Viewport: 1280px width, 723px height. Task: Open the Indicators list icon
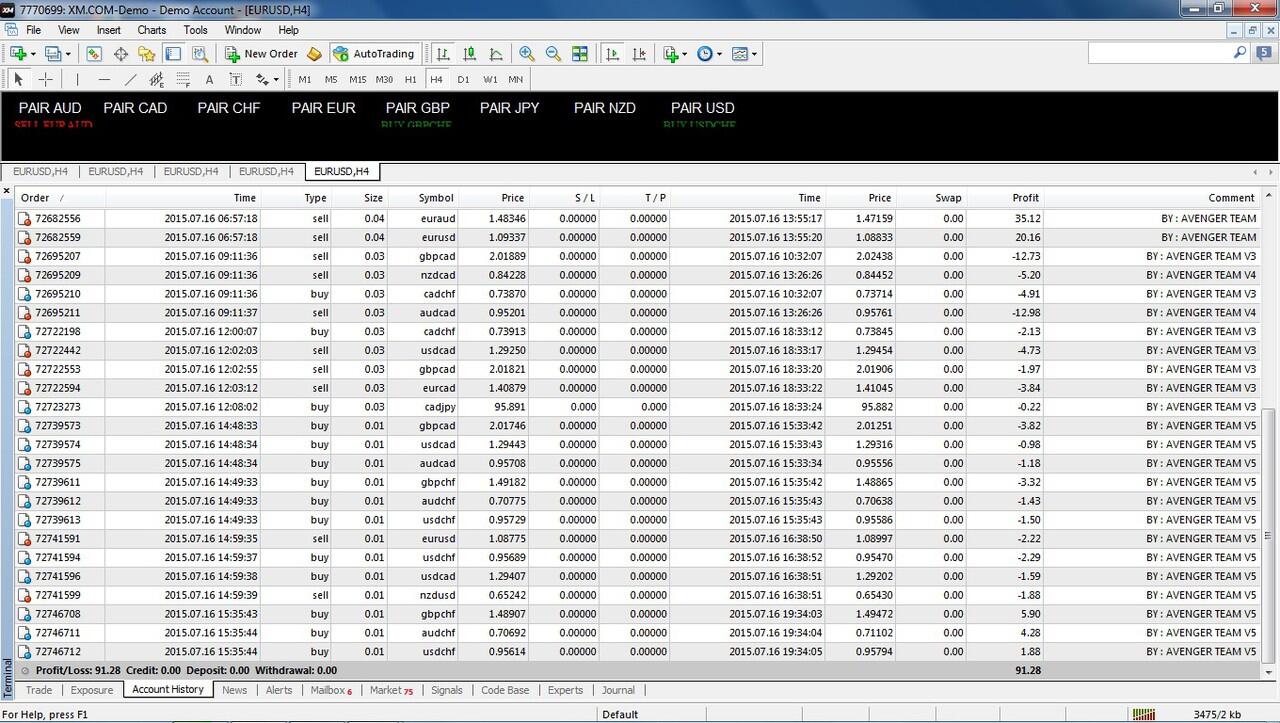click(x=671, y=54)
